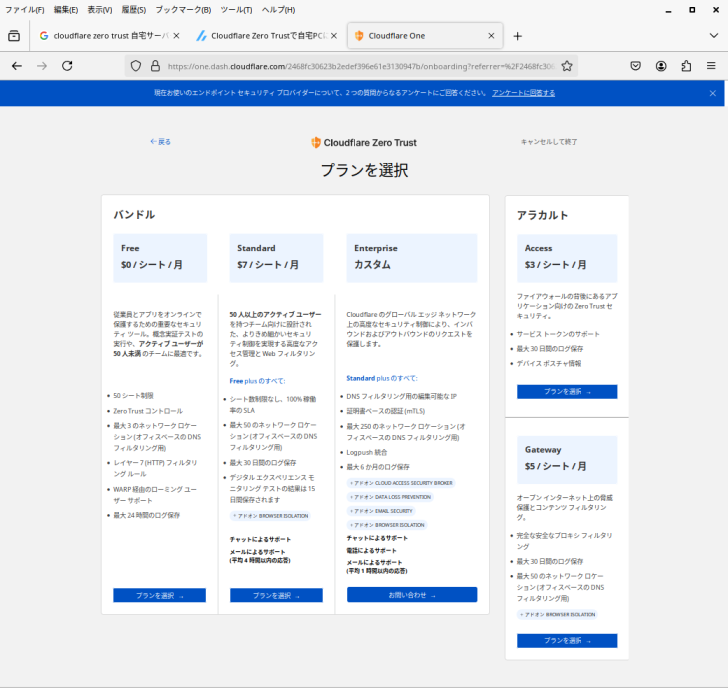728x688 pixels.
Task: Choose the Gateway plan button
Action: [567, 641]
